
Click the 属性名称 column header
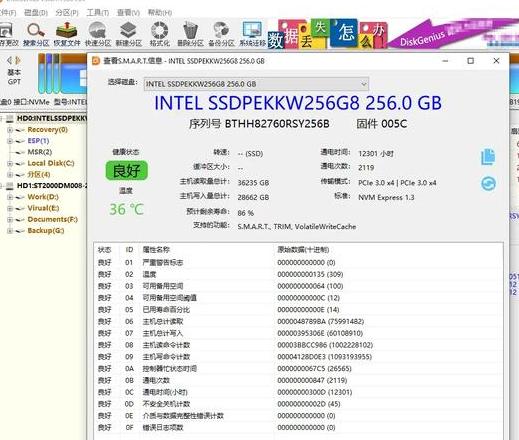(x=156, y=250)
